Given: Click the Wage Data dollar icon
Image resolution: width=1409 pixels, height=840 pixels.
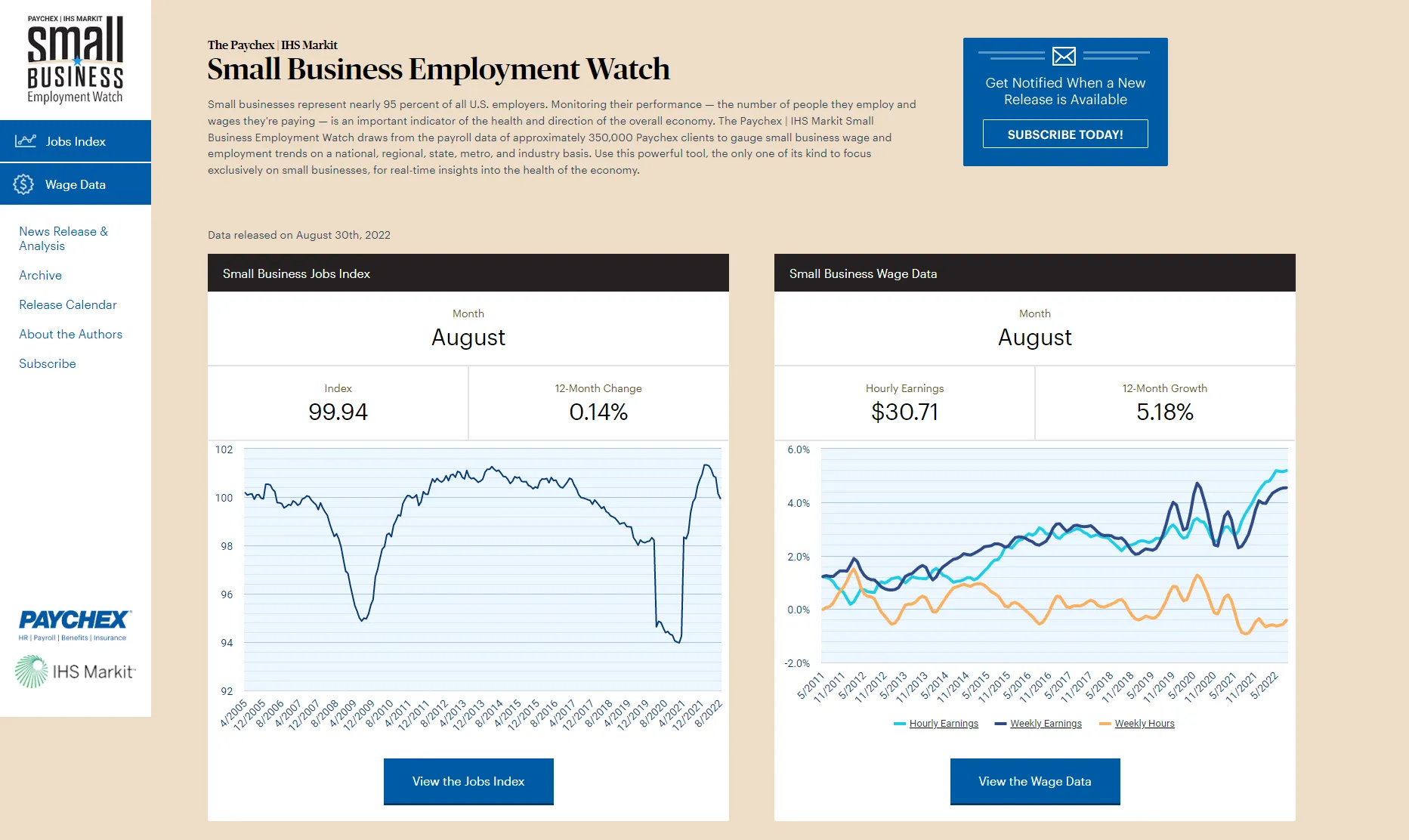Looking at the screenshot, I should (x=23, y=184).
